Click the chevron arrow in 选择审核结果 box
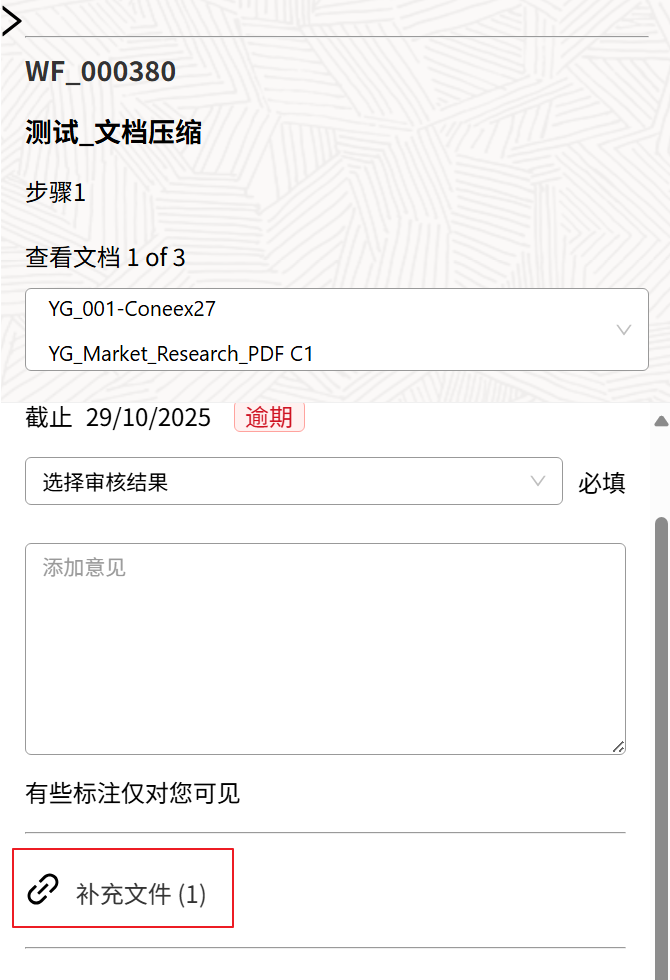Screen dimensions: 670x980 tap(538, 481)
